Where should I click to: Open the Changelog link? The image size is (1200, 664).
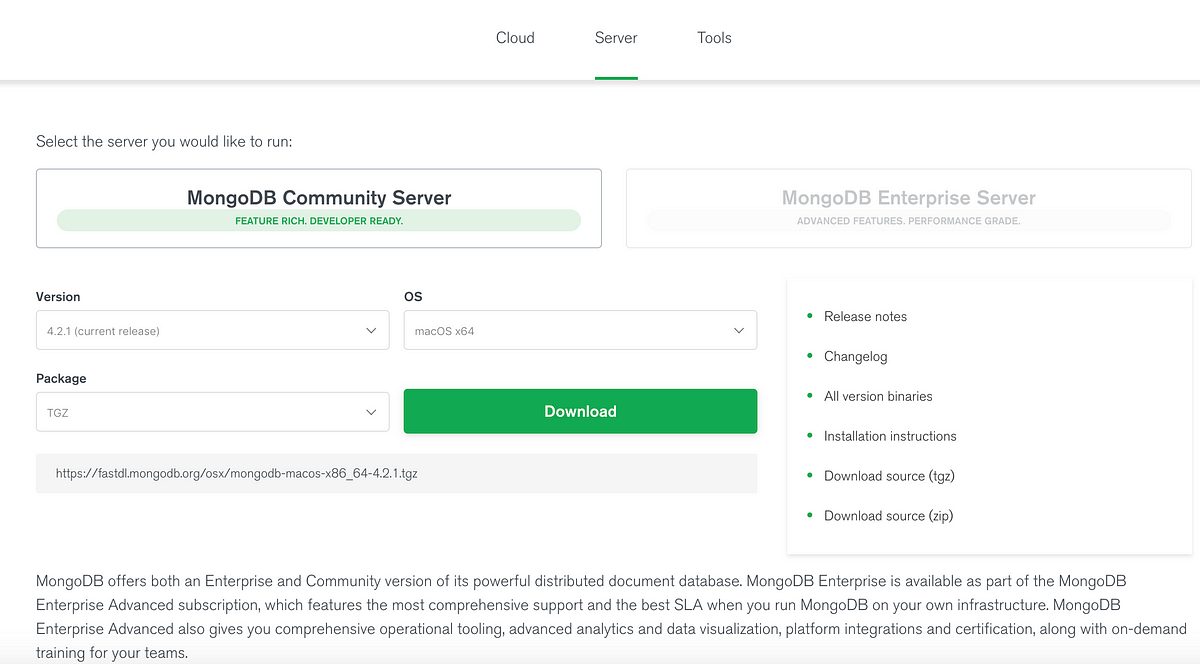(855, 356)
